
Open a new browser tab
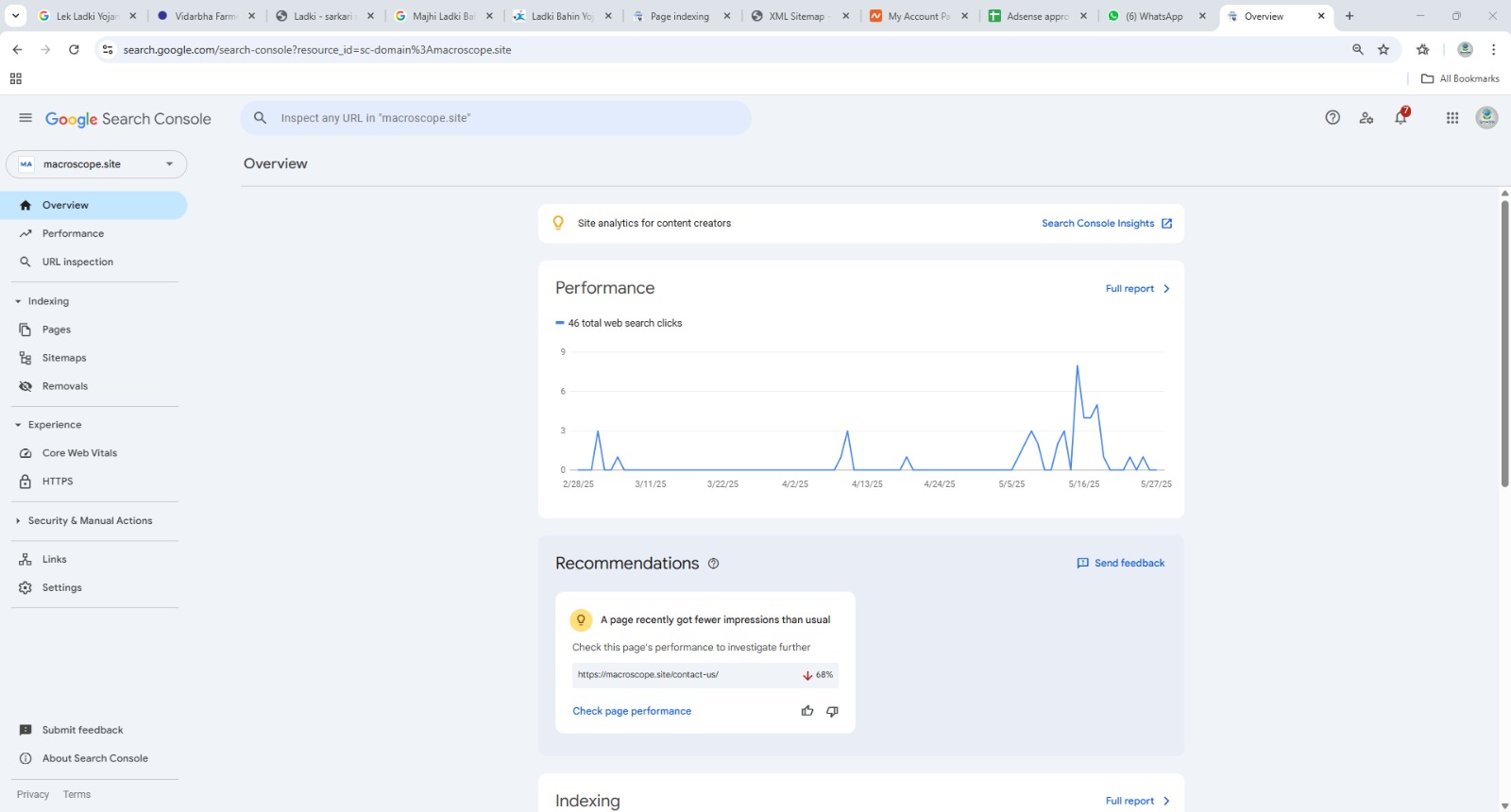pos(1350,16)
